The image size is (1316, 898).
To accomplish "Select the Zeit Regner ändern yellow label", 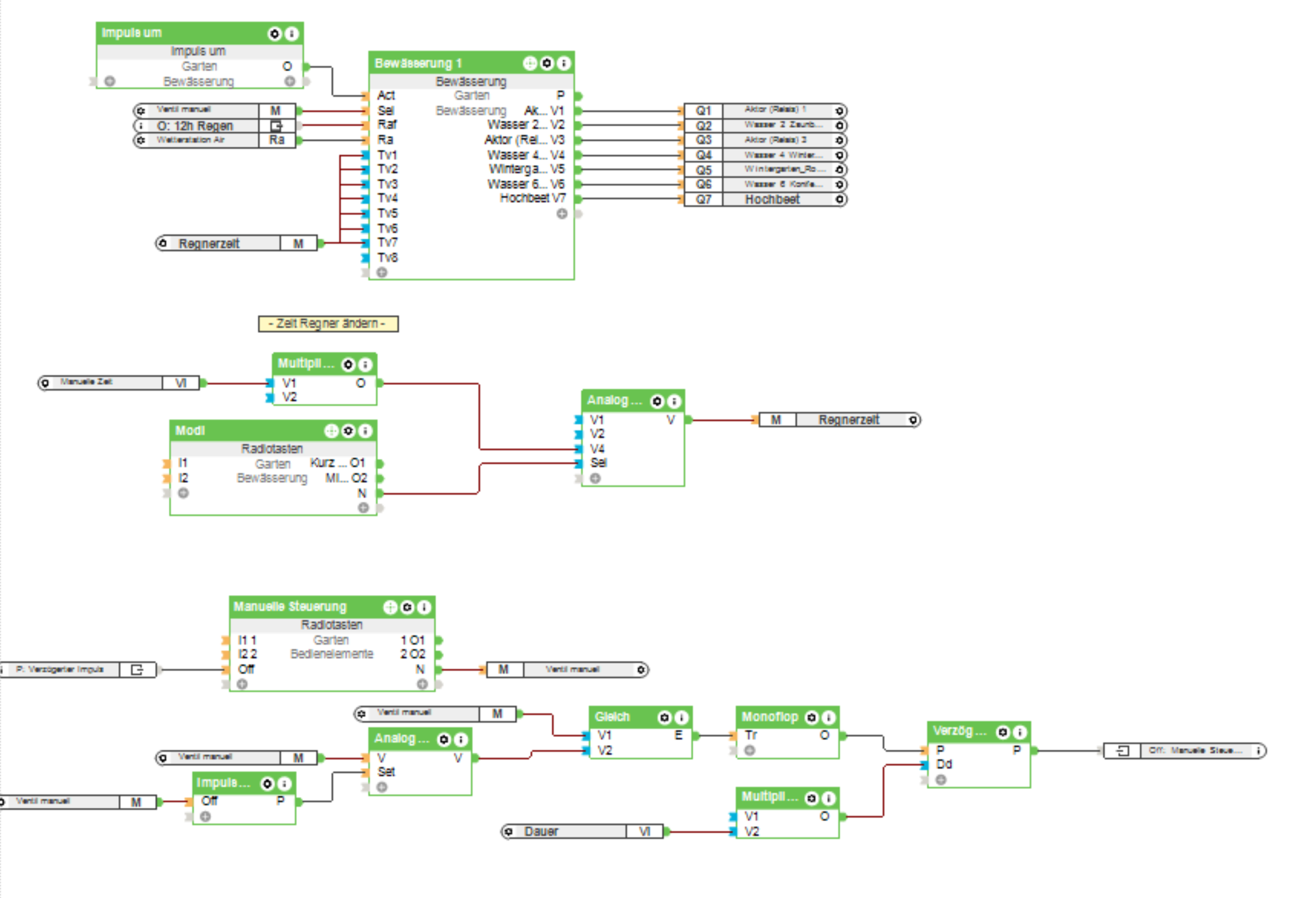I will (328, 323).
